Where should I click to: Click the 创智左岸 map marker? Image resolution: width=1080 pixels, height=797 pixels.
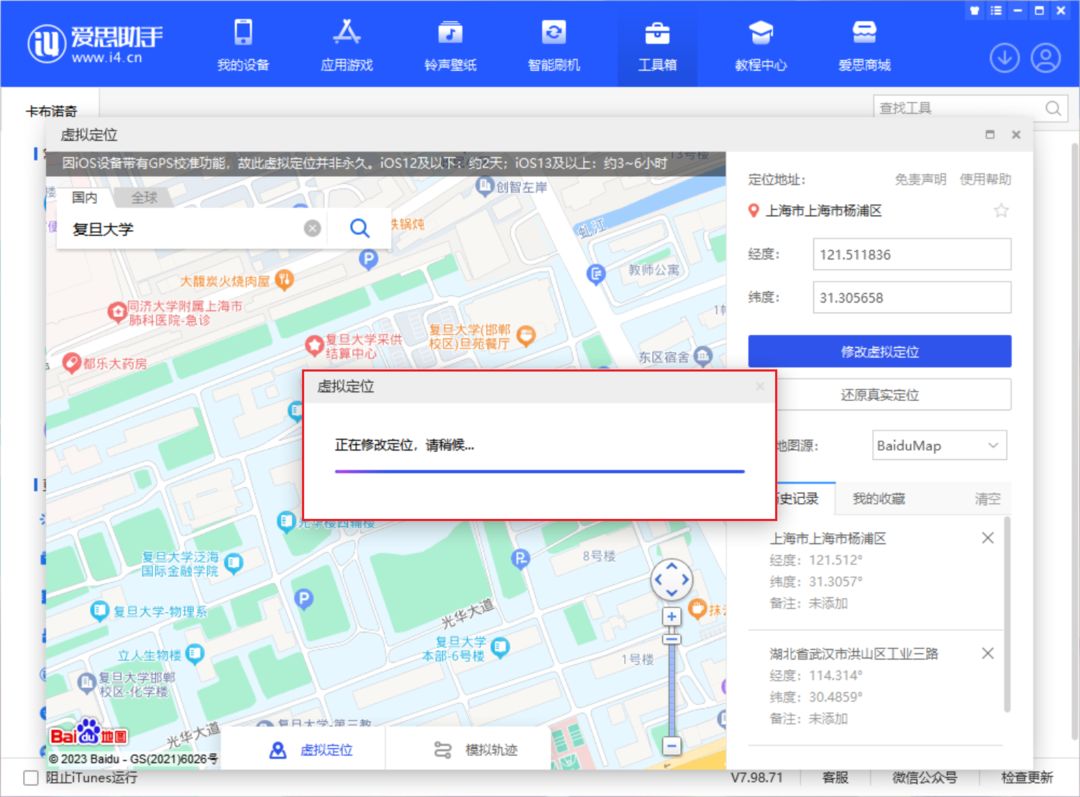485,185
